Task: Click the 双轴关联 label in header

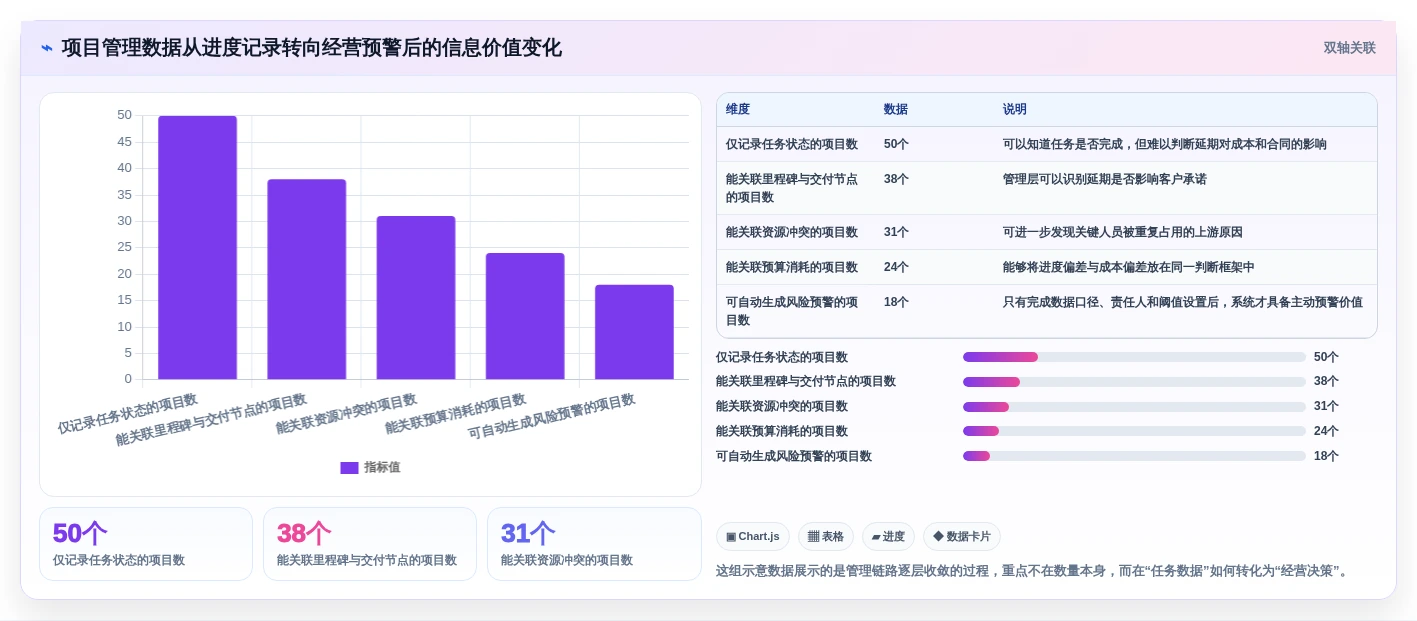Action: (1349, 48)
